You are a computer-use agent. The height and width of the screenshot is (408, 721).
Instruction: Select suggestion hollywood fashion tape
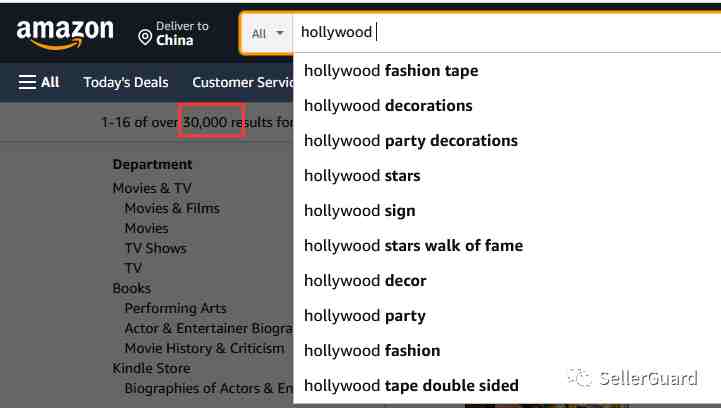pos(507,71)
